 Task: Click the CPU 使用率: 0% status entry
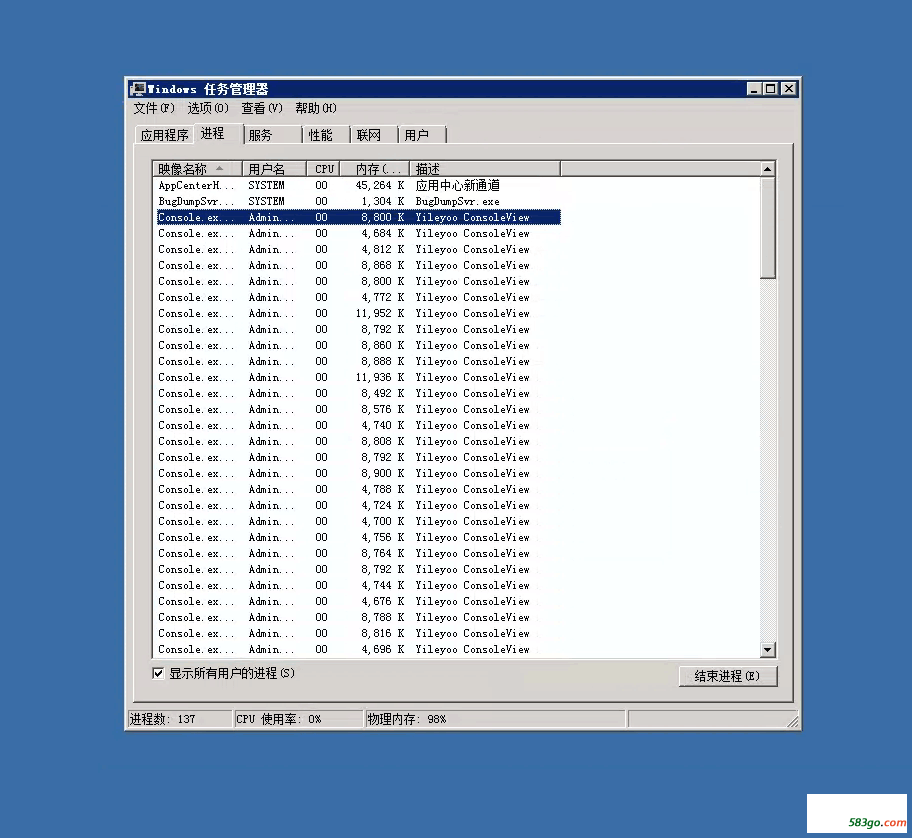click(x=298, y=719)
